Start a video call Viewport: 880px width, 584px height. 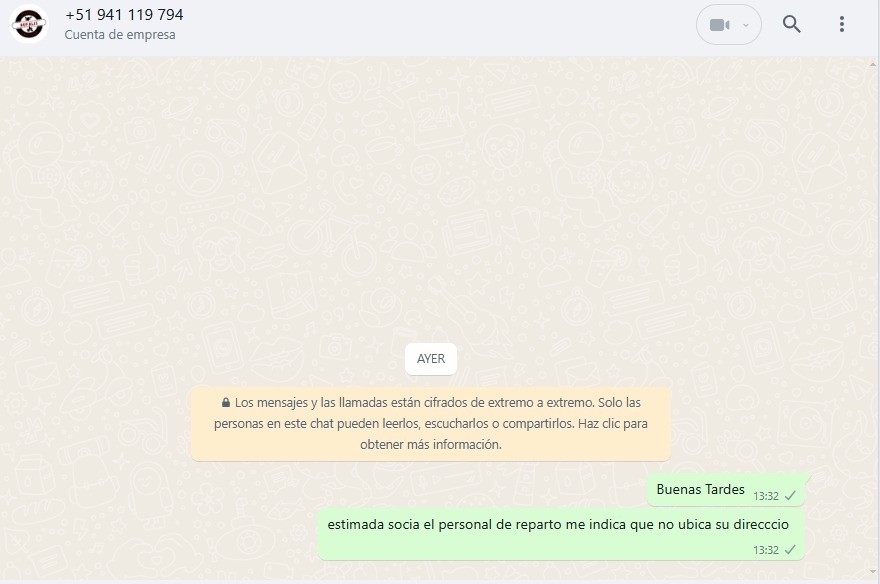pyautogui.click(x=719, y=25)
